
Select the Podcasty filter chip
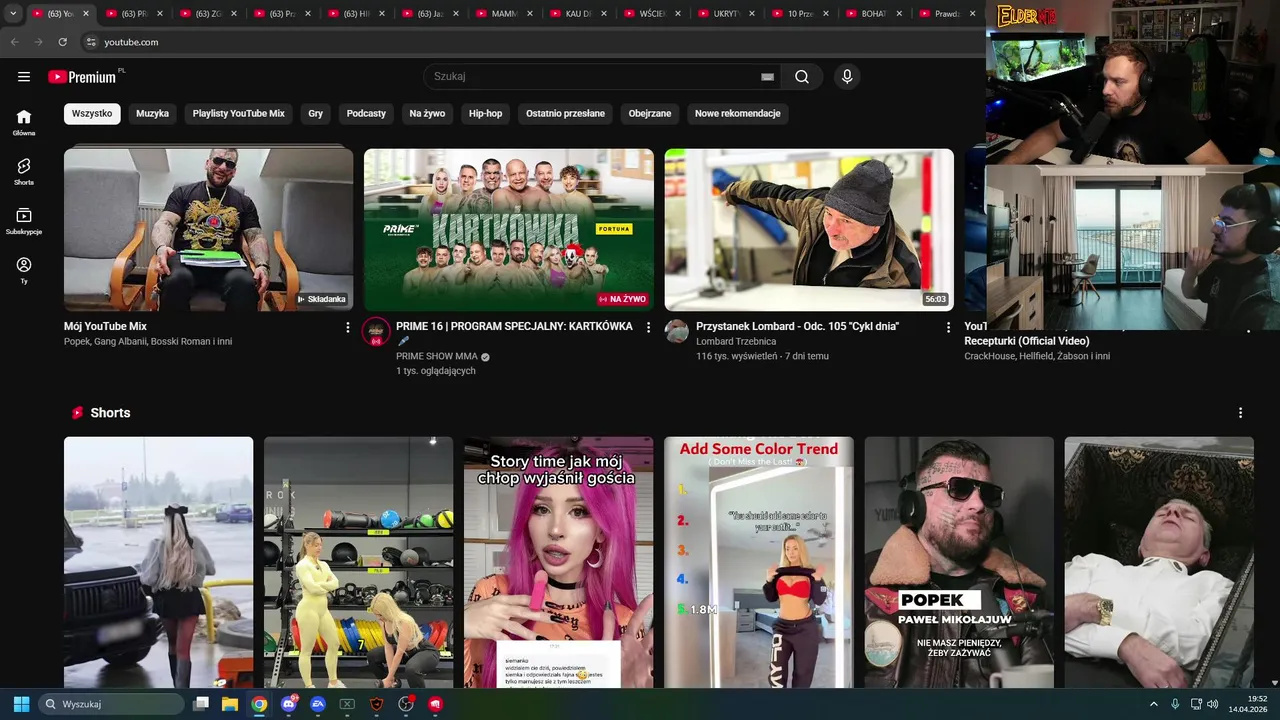[x=366, y=114]
